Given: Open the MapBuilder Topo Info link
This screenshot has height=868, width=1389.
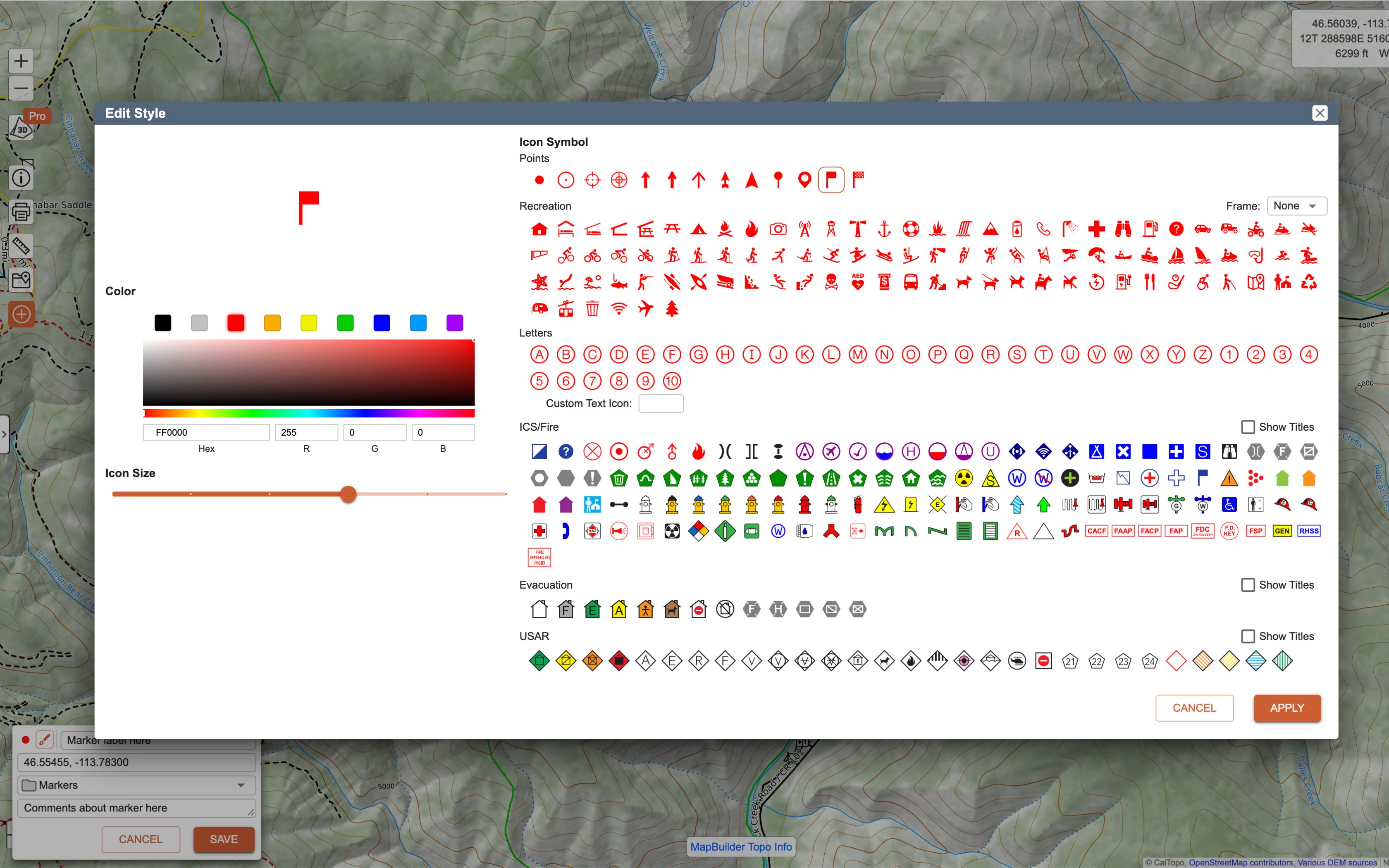Looking at the screenshot, I should (x=740, y=846).
